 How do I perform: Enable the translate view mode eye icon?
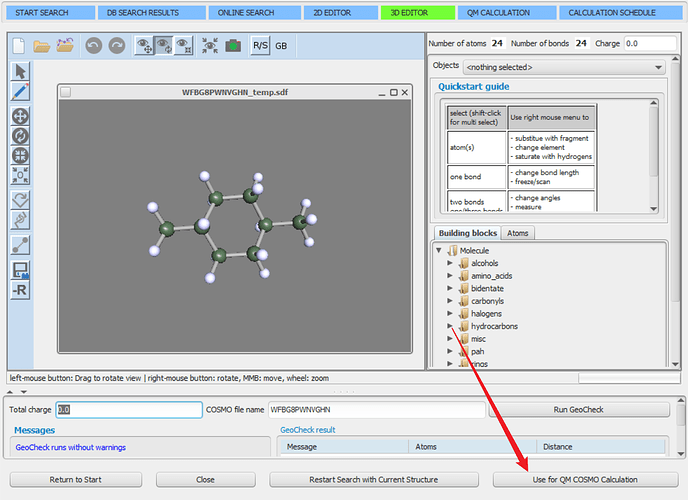coord(144,46)
